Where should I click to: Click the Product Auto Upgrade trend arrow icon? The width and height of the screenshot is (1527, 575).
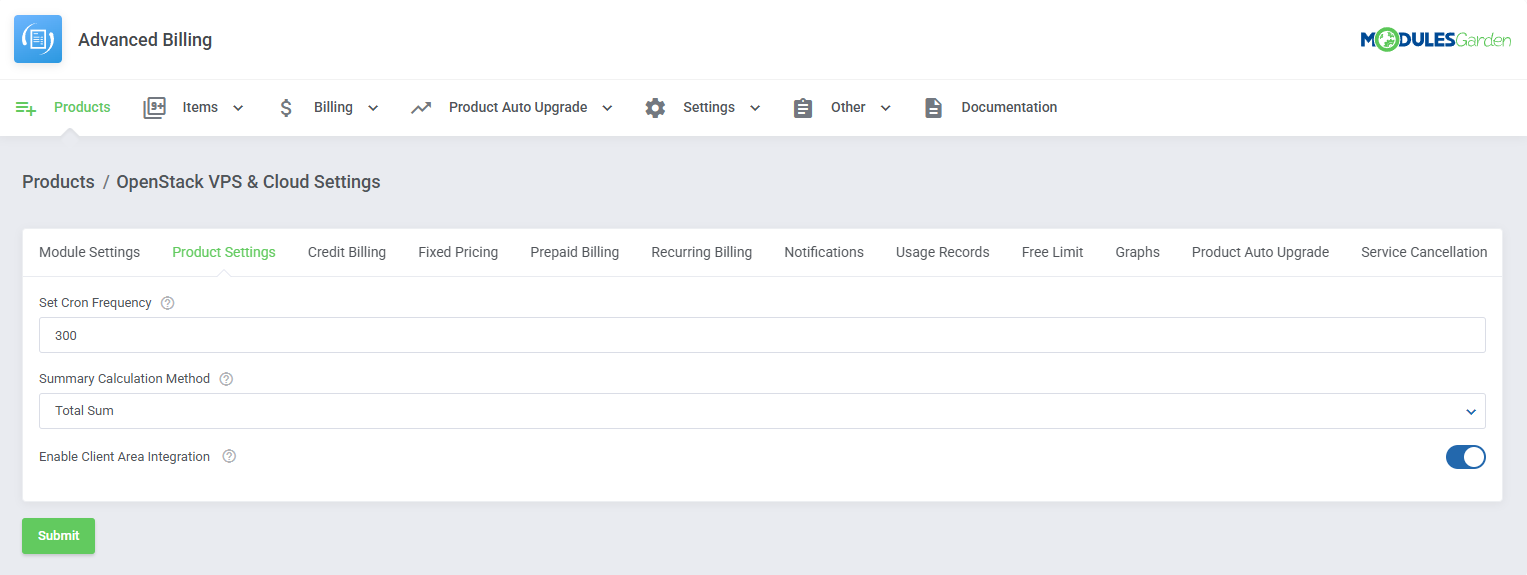point(421,108)
